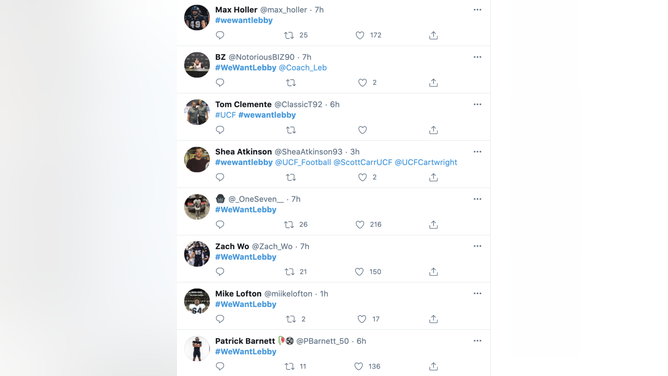Open the @Coach_Leb mention link
Image resolution: width=668 pixels, height=376 pixels.
[303, 68]
